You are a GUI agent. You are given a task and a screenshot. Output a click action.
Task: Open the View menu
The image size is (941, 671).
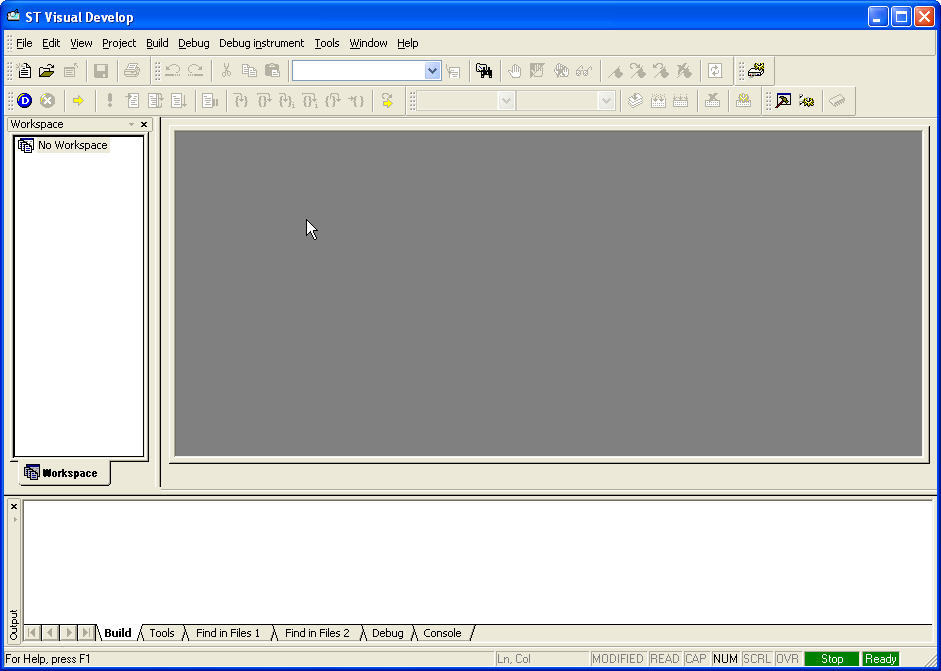[81, 43]
